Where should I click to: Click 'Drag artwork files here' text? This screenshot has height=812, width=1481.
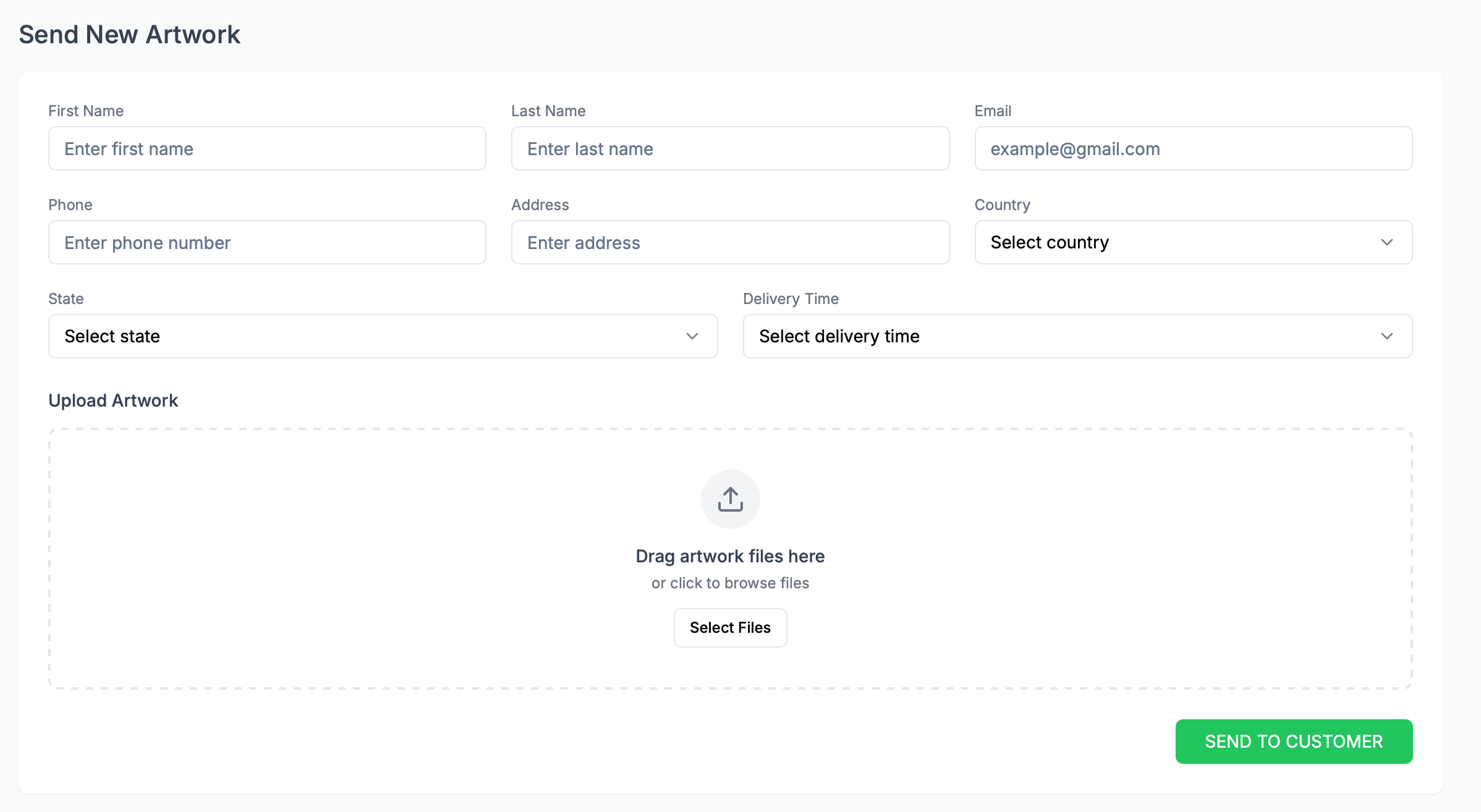(x=730, y=556)
